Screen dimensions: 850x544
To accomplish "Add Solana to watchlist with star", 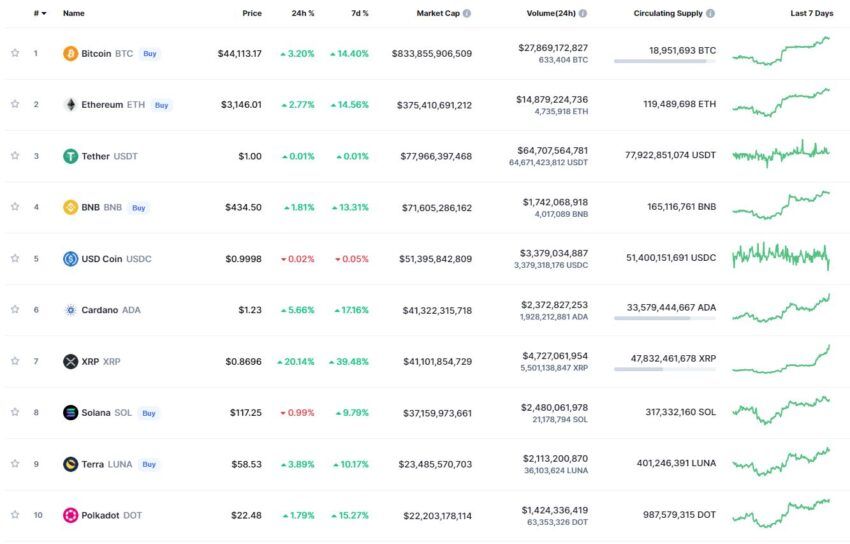I will click(x=15, y=412).
